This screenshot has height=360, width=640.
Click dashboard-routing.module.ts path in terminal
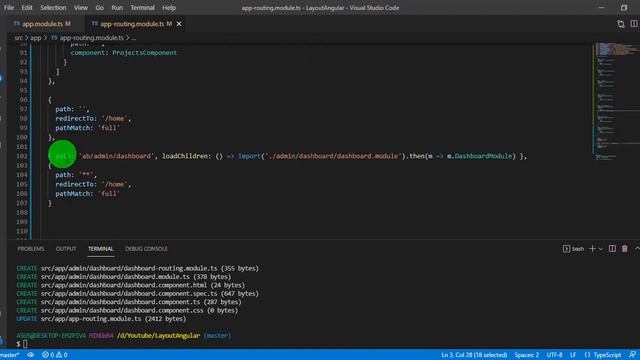pyautogui.click(x=129, y=269)
